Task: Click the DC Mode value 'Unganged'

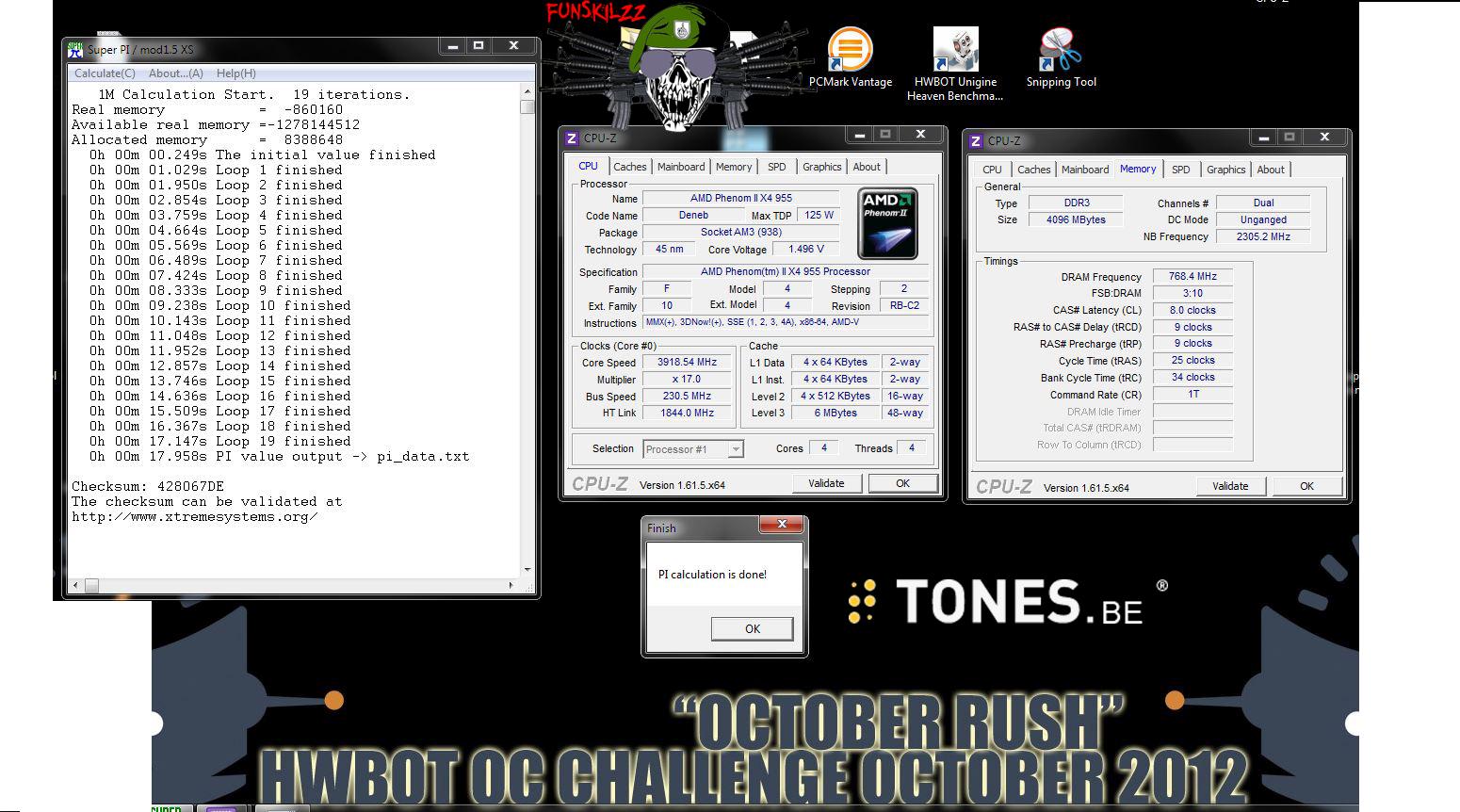Action: pyautogui.click(x=1263, y=220)
